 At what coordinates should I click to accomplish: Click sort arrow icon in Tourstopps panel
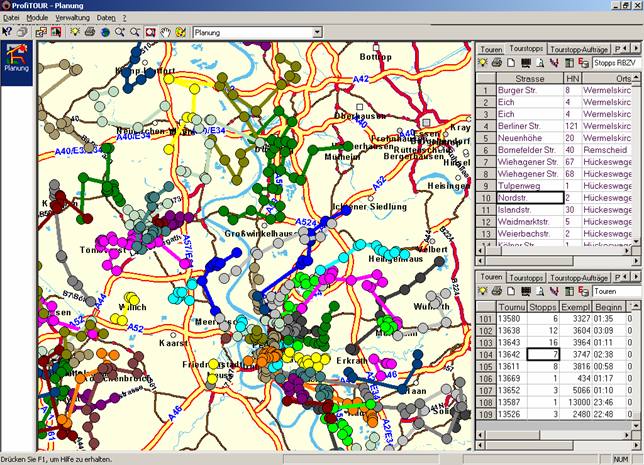click(x=554, y=62)
